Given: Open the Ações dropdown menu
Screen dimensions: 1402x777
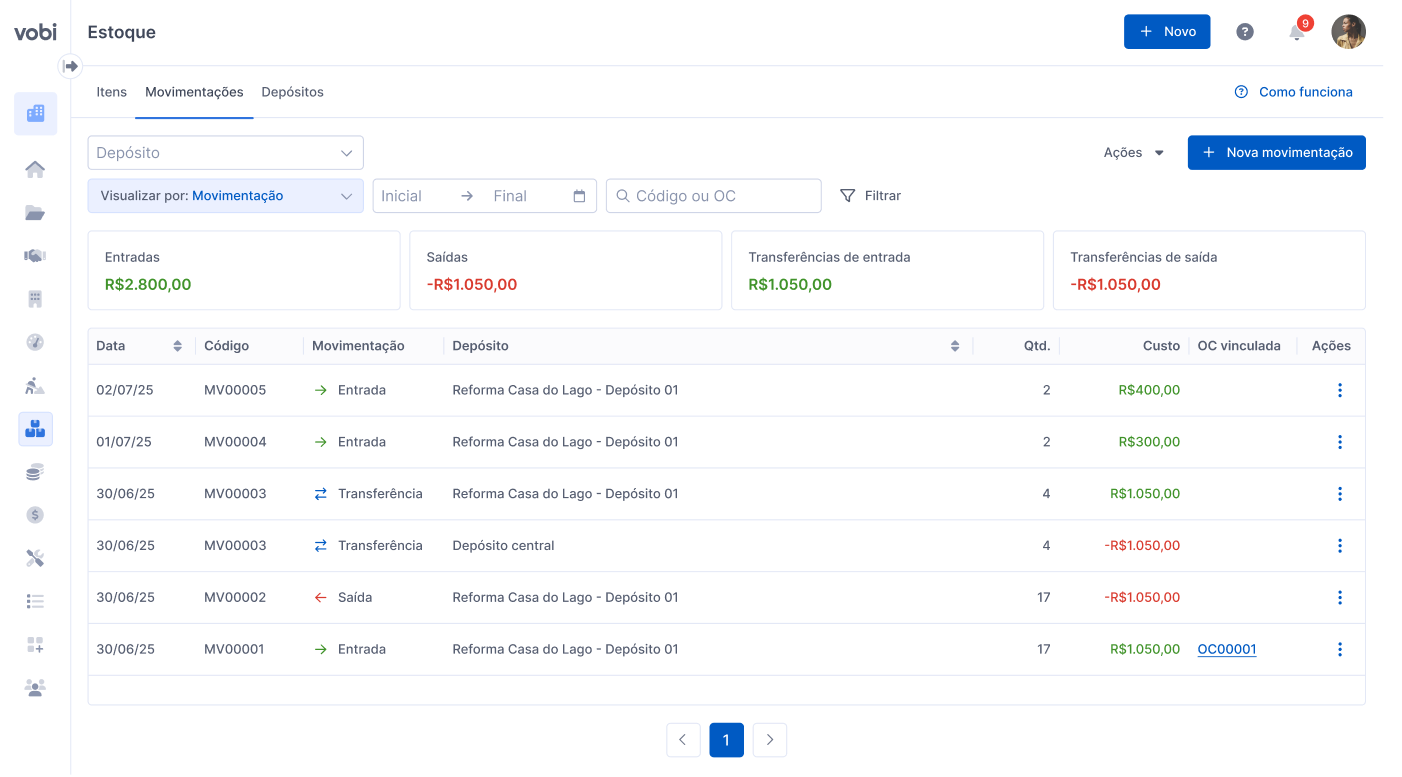Looking at the screenshot, I should [1134, 153].
